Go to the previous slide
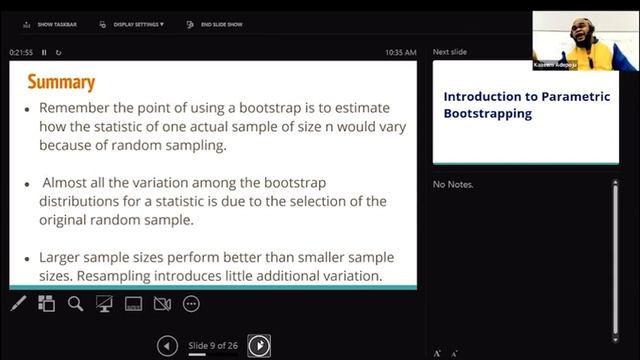 [x=167, y=346]
